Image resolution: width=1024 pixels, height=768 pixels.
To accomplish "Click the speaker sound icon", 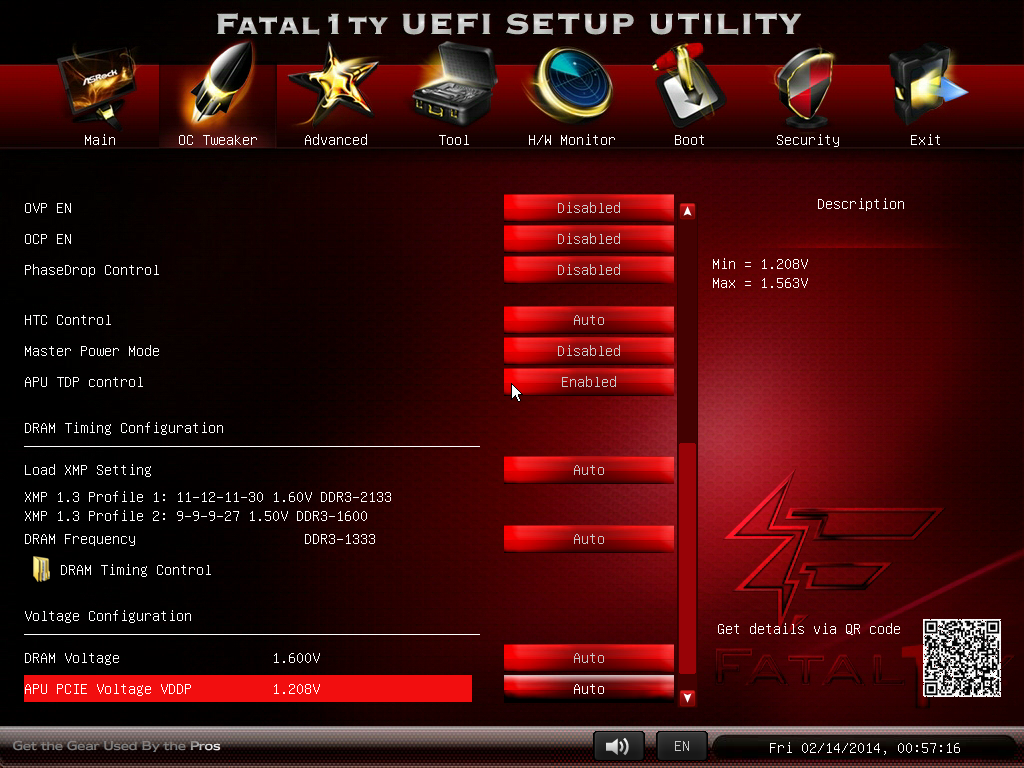I will coord(618,746).
